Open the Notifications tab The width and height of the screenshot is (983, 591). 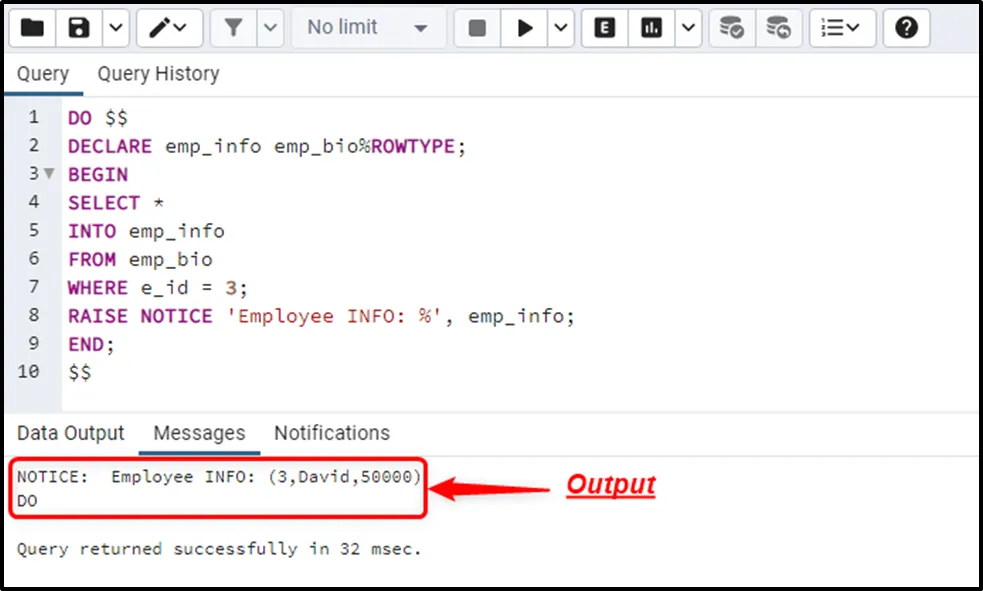click(332, 433)
